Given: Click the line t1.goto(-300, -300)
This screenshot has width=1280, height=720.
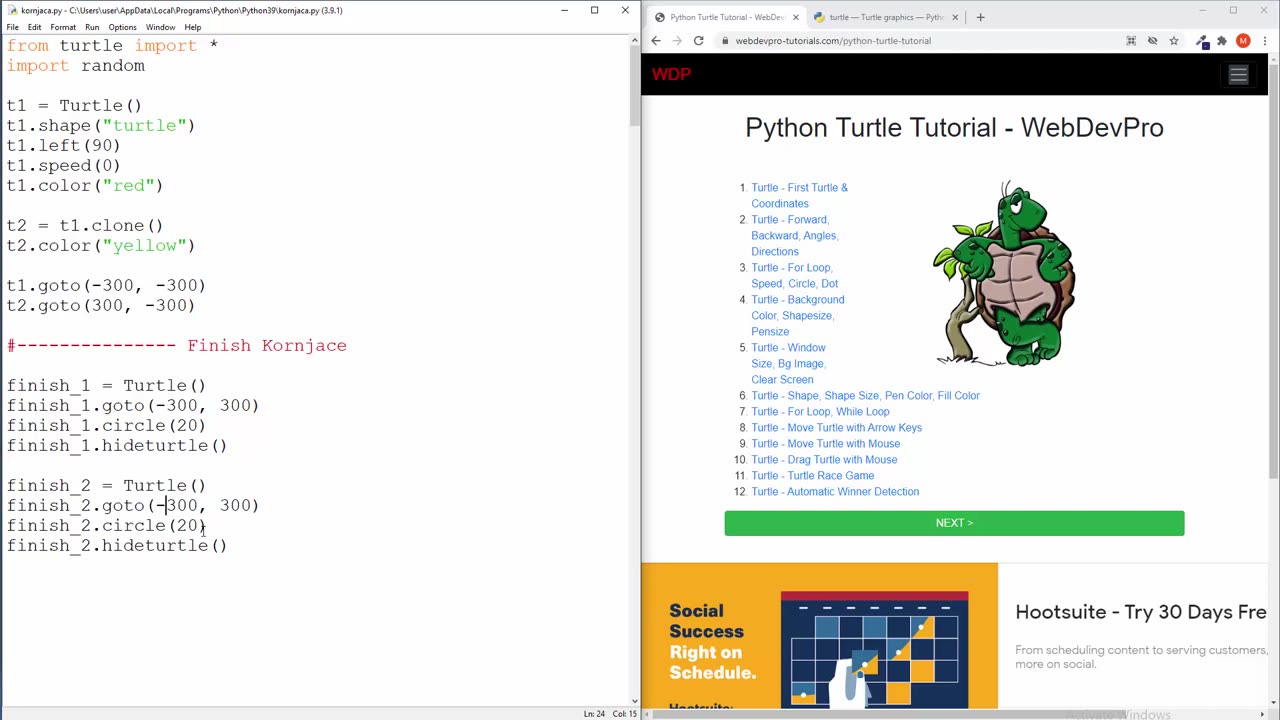Looking at the screenshot, I should 106,286.
